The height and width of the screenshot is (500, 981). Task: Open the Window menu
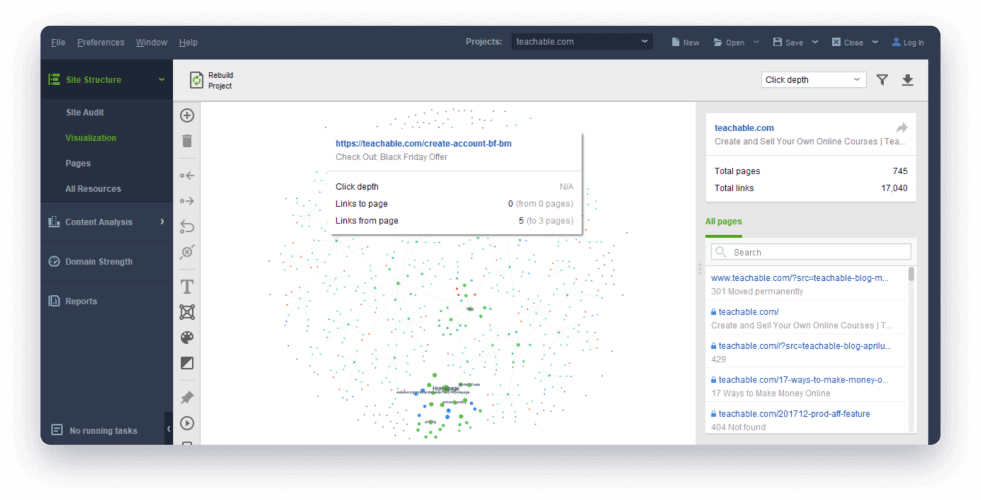click(151, 42)
